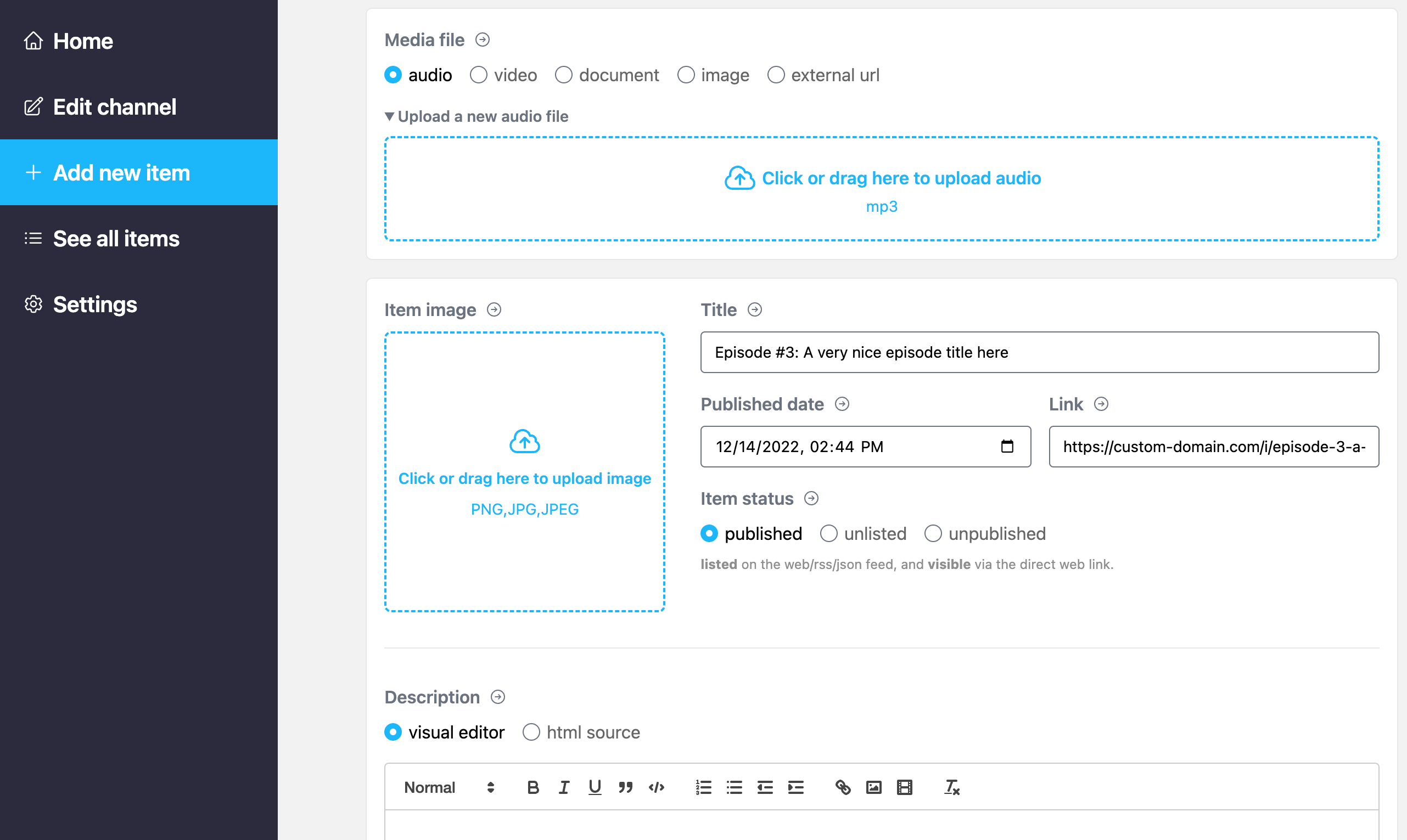1407x840 pixels.
Task: Apply underline formatting
Action: 595,787
